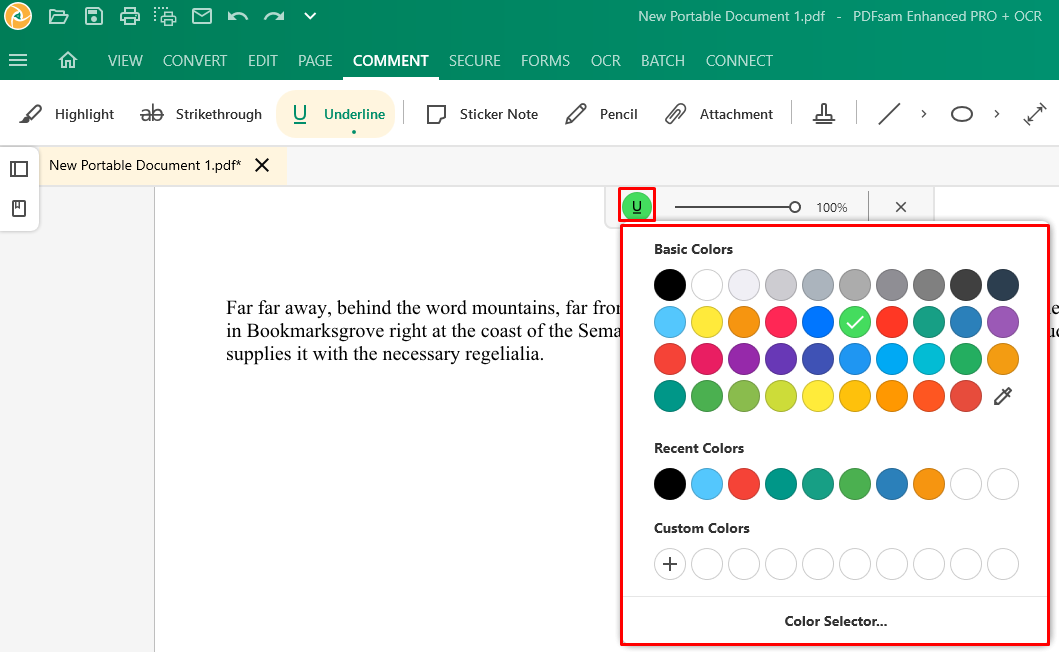This screenshot has height=652, width=1059.
Task: Click the Stamp tool icon
Action: tap(823, 114)
